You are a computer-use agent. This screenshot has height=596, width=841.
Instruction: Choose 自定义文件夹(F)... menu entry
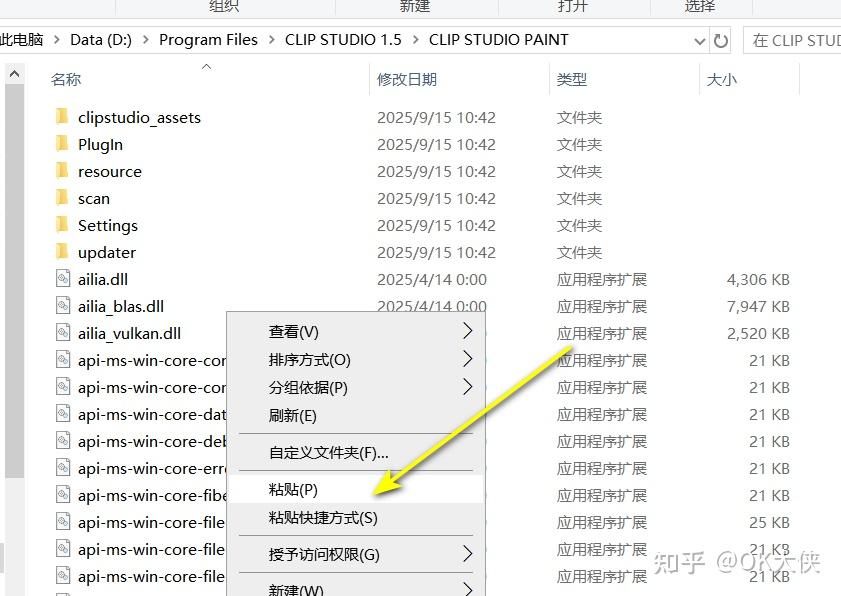(x=356, y=452)
